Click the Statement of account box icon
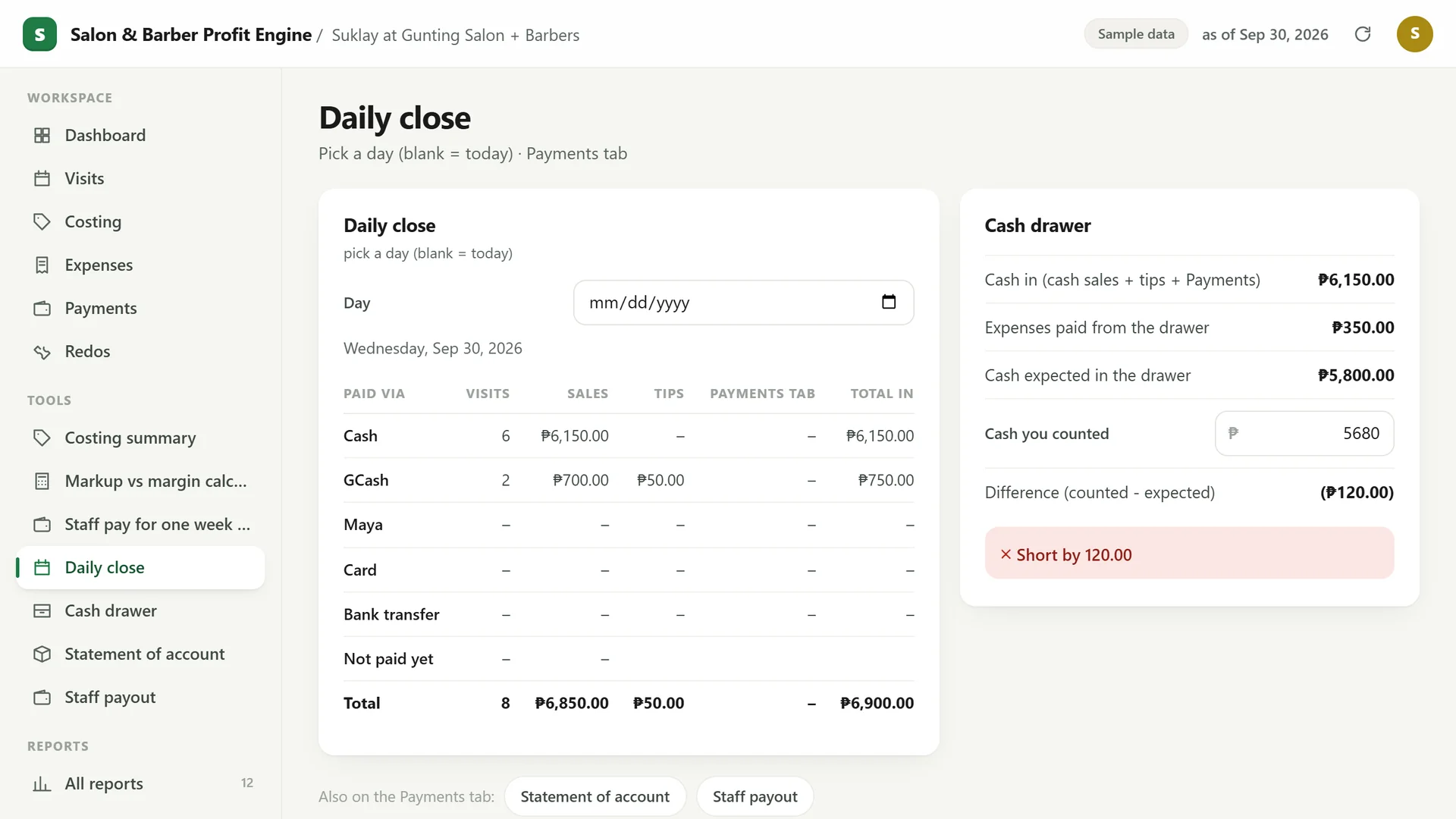 tap(42, 654)
